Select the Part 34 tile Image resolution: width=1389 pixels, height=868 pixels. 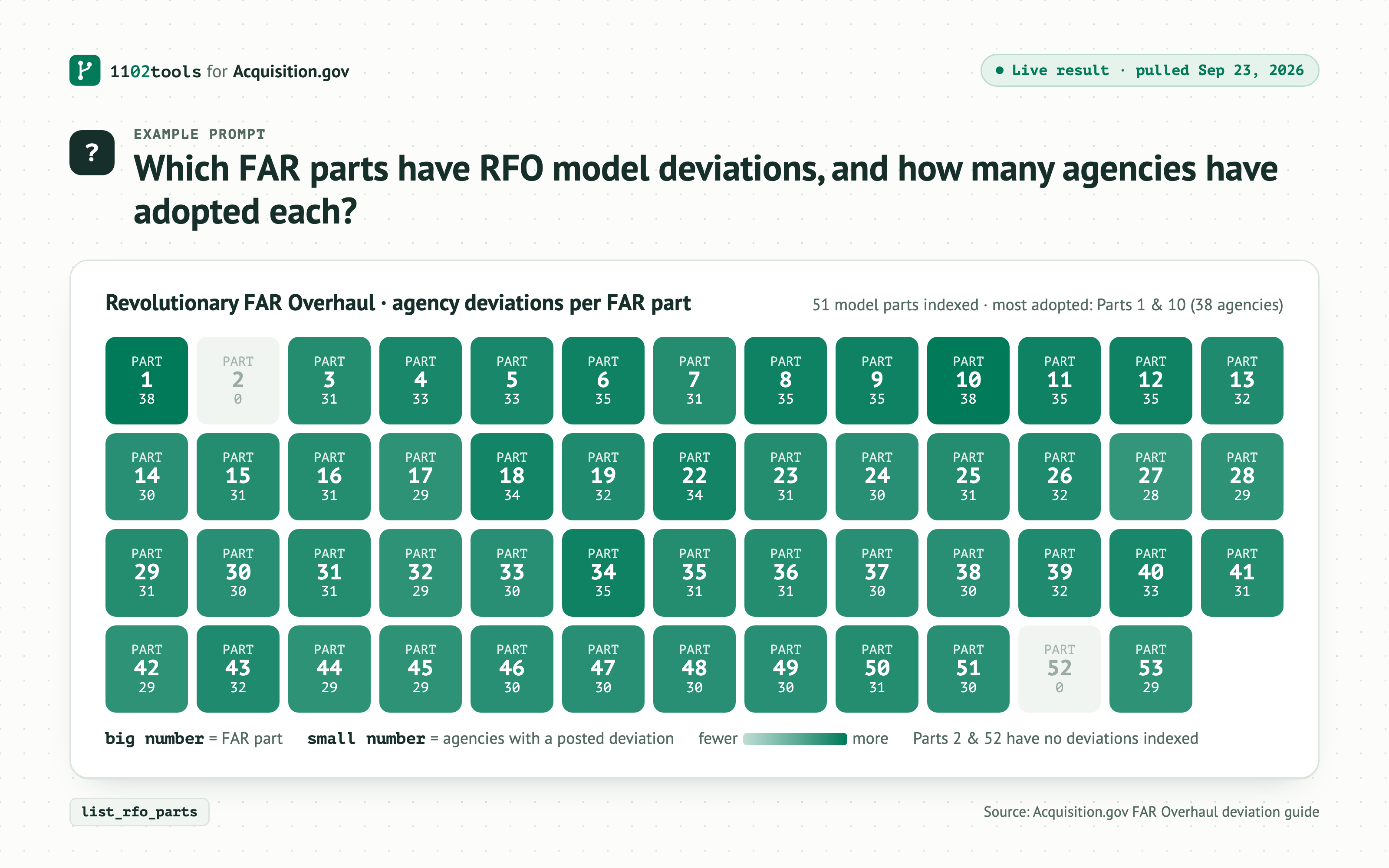[x=603, y=573]
